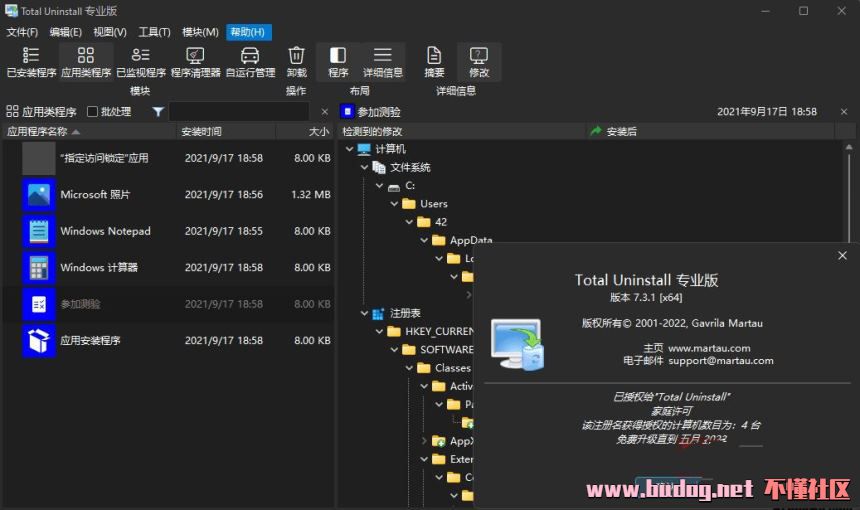
Task: Select Microsoft 照片 app icon
Action: pos(38,195)
